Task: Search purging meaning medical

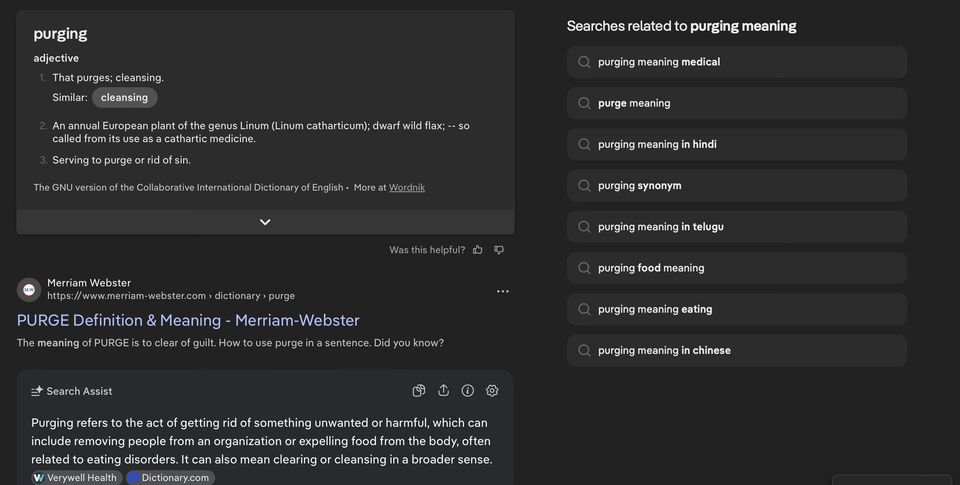Action: point(737,62)
